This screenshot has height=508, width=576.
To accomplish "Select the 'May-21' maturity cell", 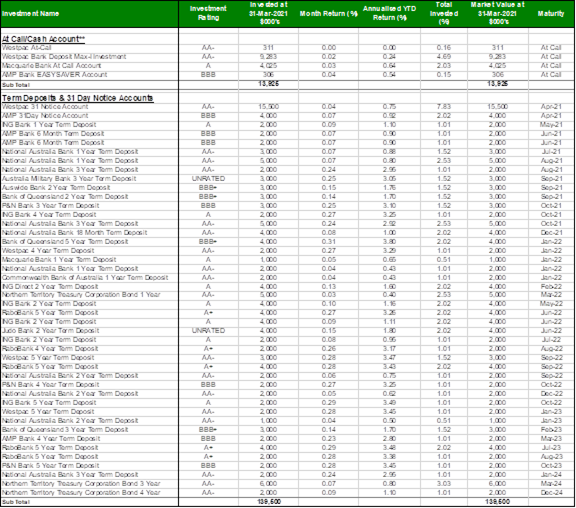I will 551,125.
